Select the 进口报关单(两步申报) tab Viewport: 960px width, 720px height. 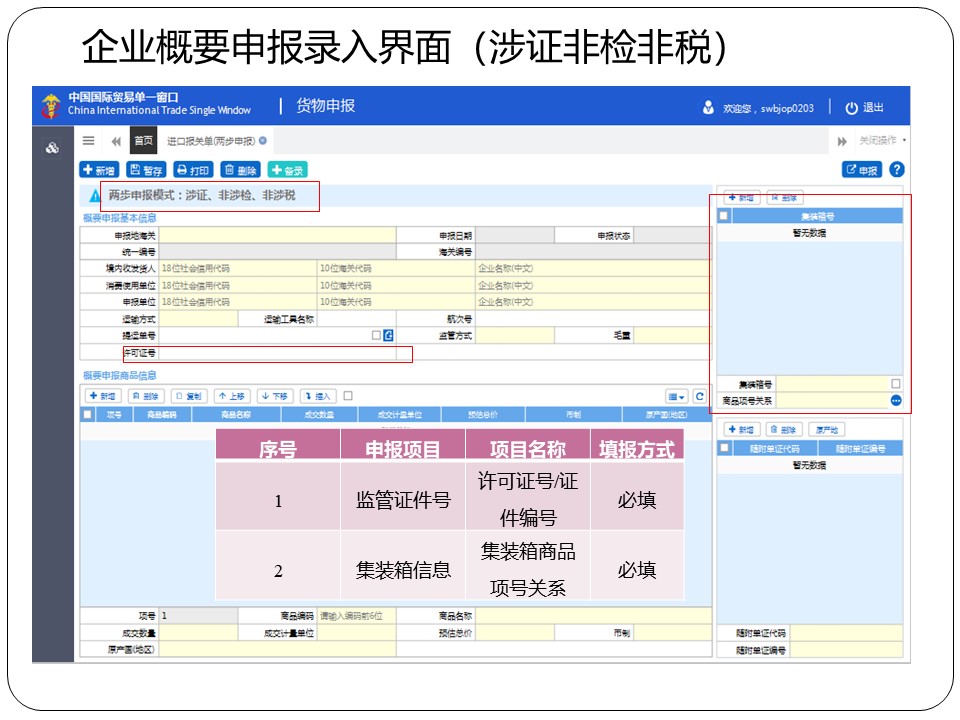(x=211, y=141)
